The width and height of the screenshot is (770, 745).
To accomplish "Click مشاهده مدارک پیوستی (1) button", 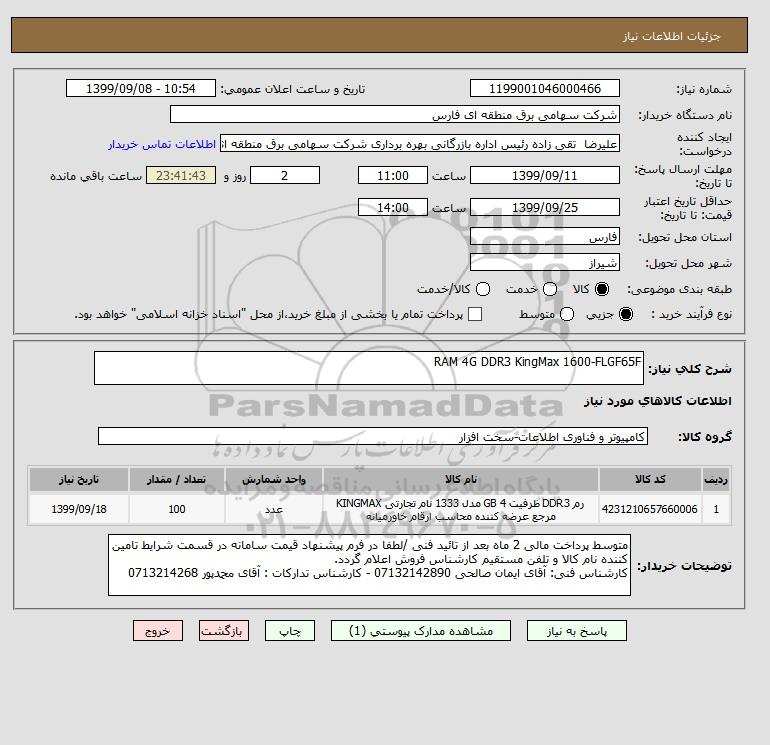I will pos(421,631).
